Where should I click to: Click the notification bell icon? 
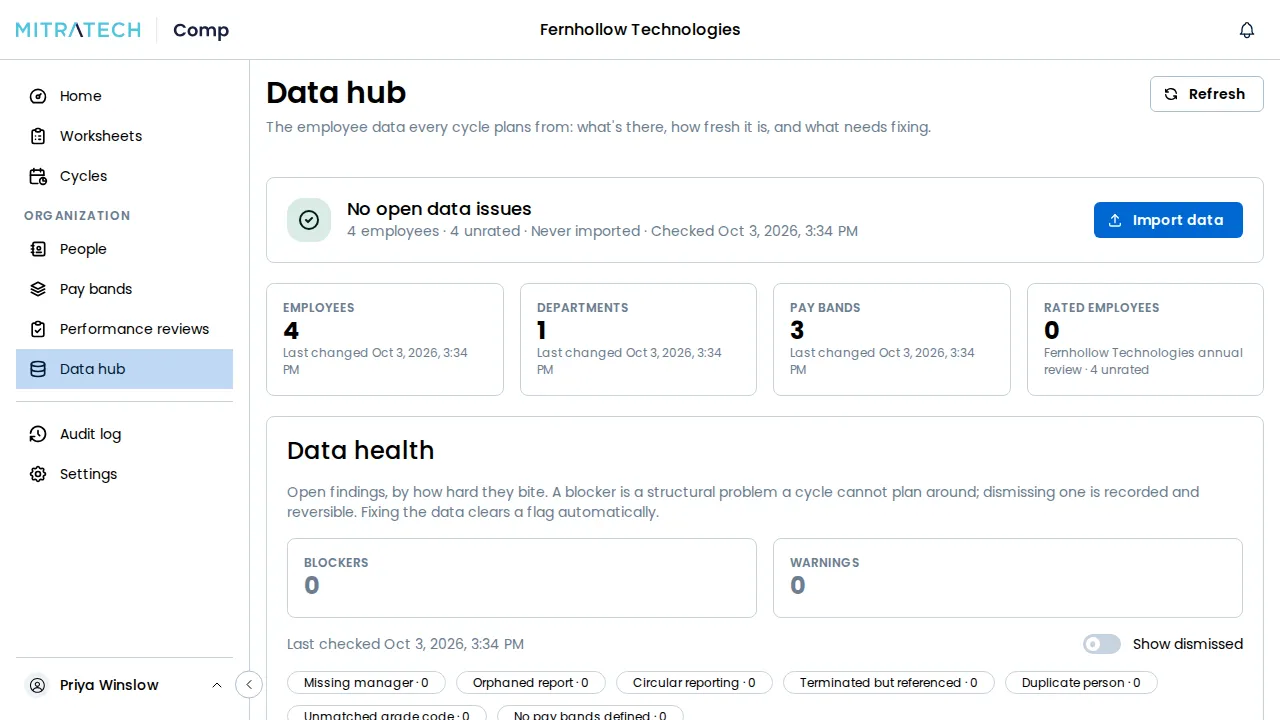pyautogui.click(x=1247, y=30)
